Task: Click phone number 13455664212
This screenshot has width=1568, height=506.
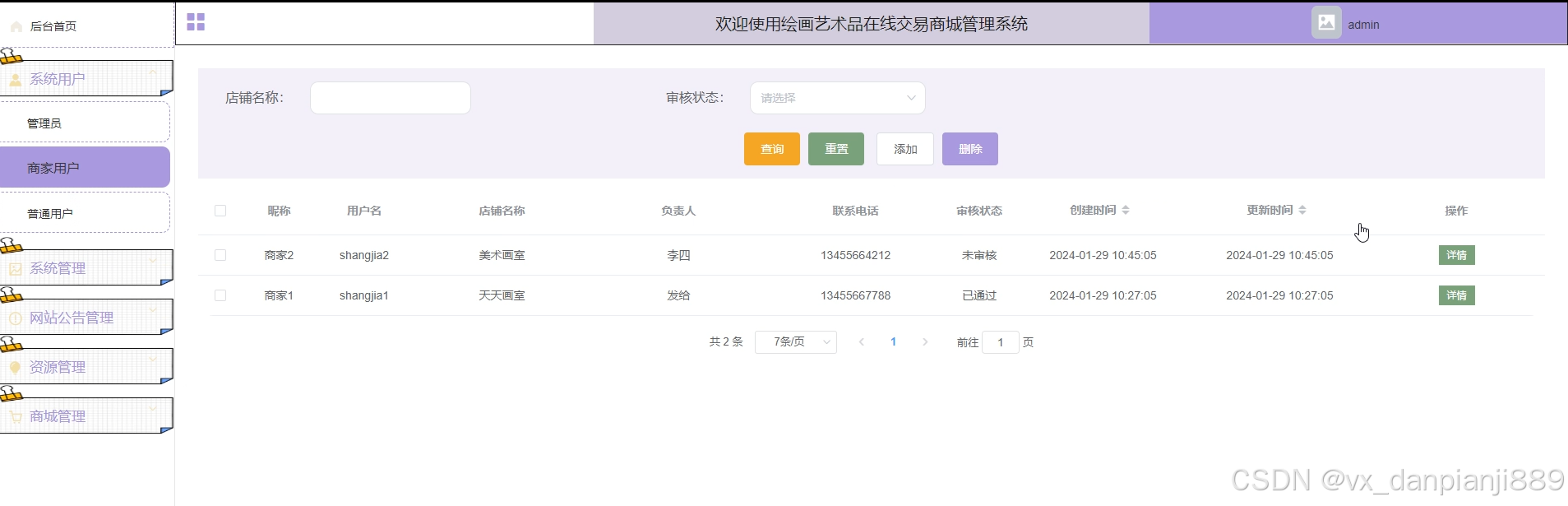Action: pyautogui.click(x=855, y=255)
